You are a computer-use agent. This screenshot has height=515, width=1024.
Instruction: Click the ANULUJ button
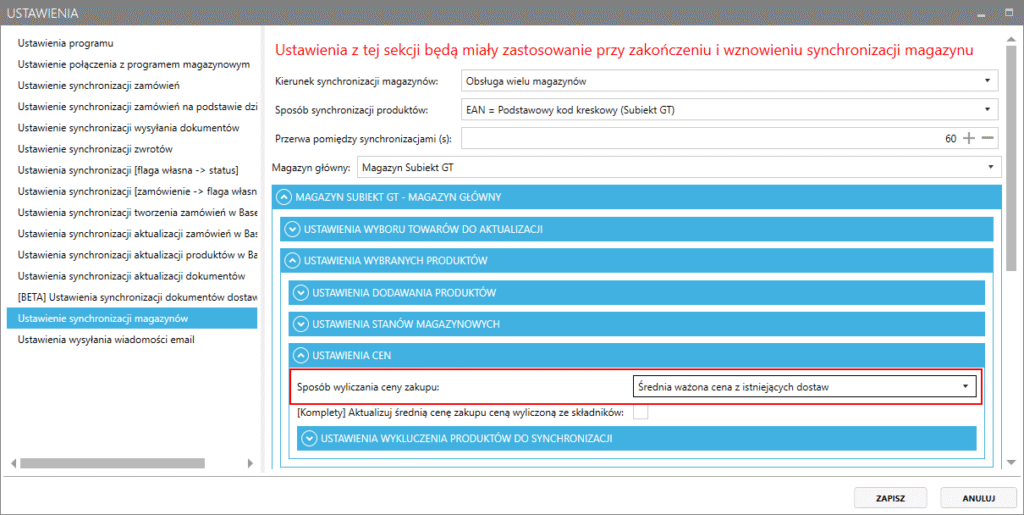(x=978, y=498)
